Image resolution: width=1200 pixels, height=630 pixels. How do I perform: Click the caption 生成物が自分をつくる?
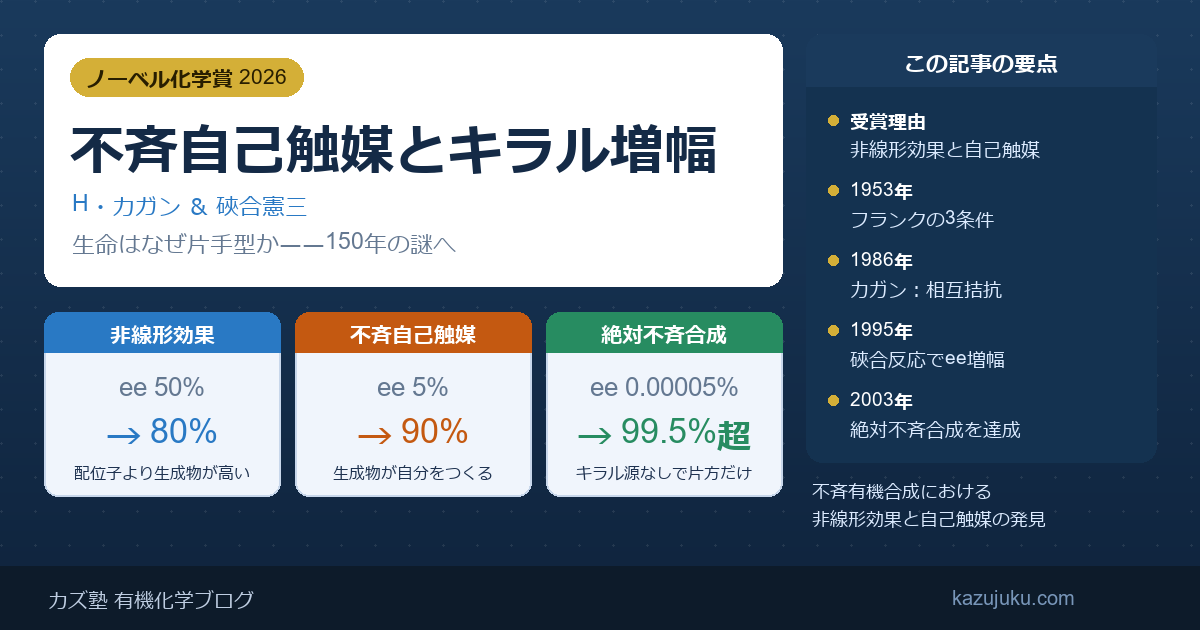(413, 474)
